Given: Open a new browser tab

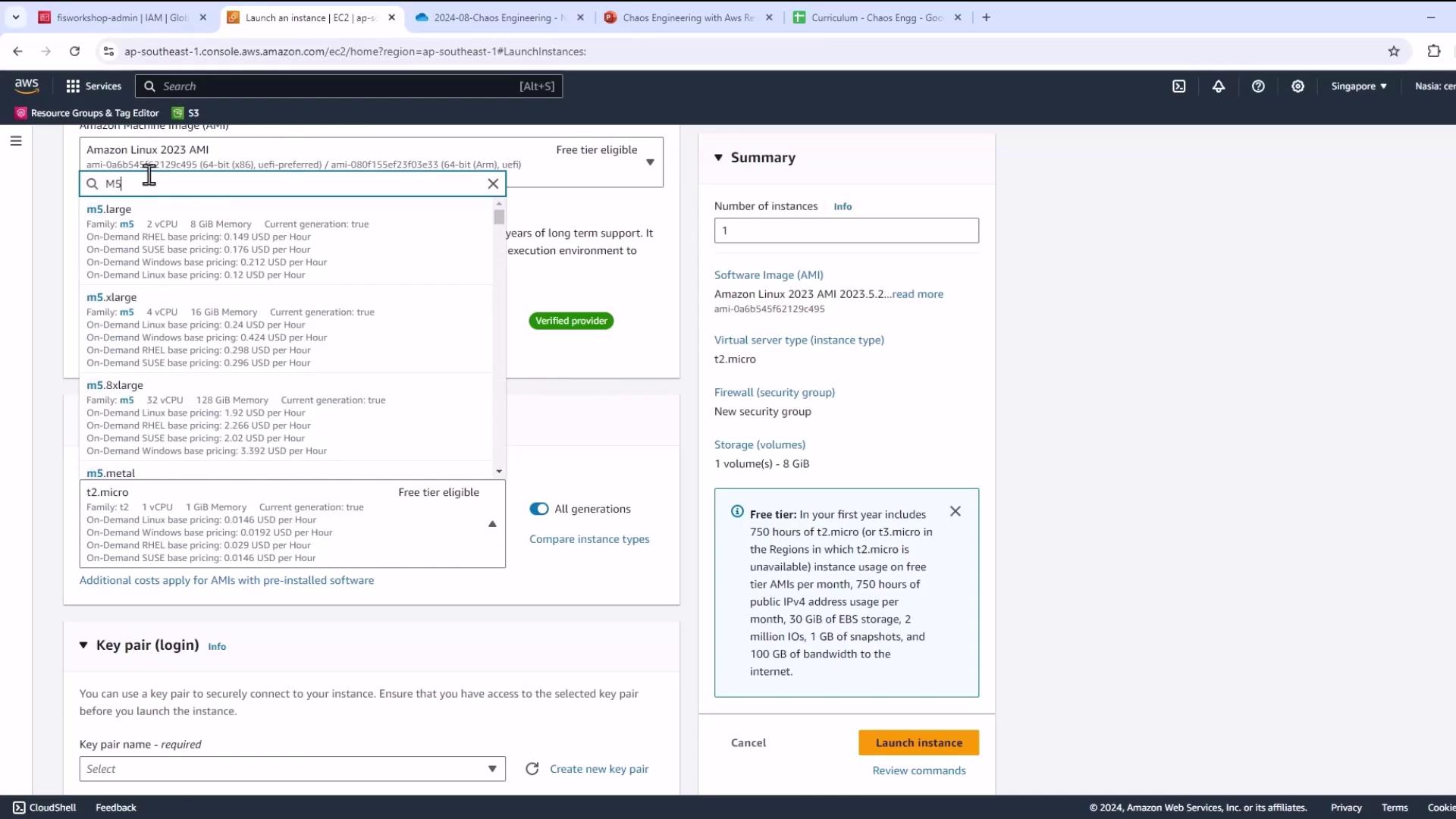Looking at the screenshot, I should 986,17.
